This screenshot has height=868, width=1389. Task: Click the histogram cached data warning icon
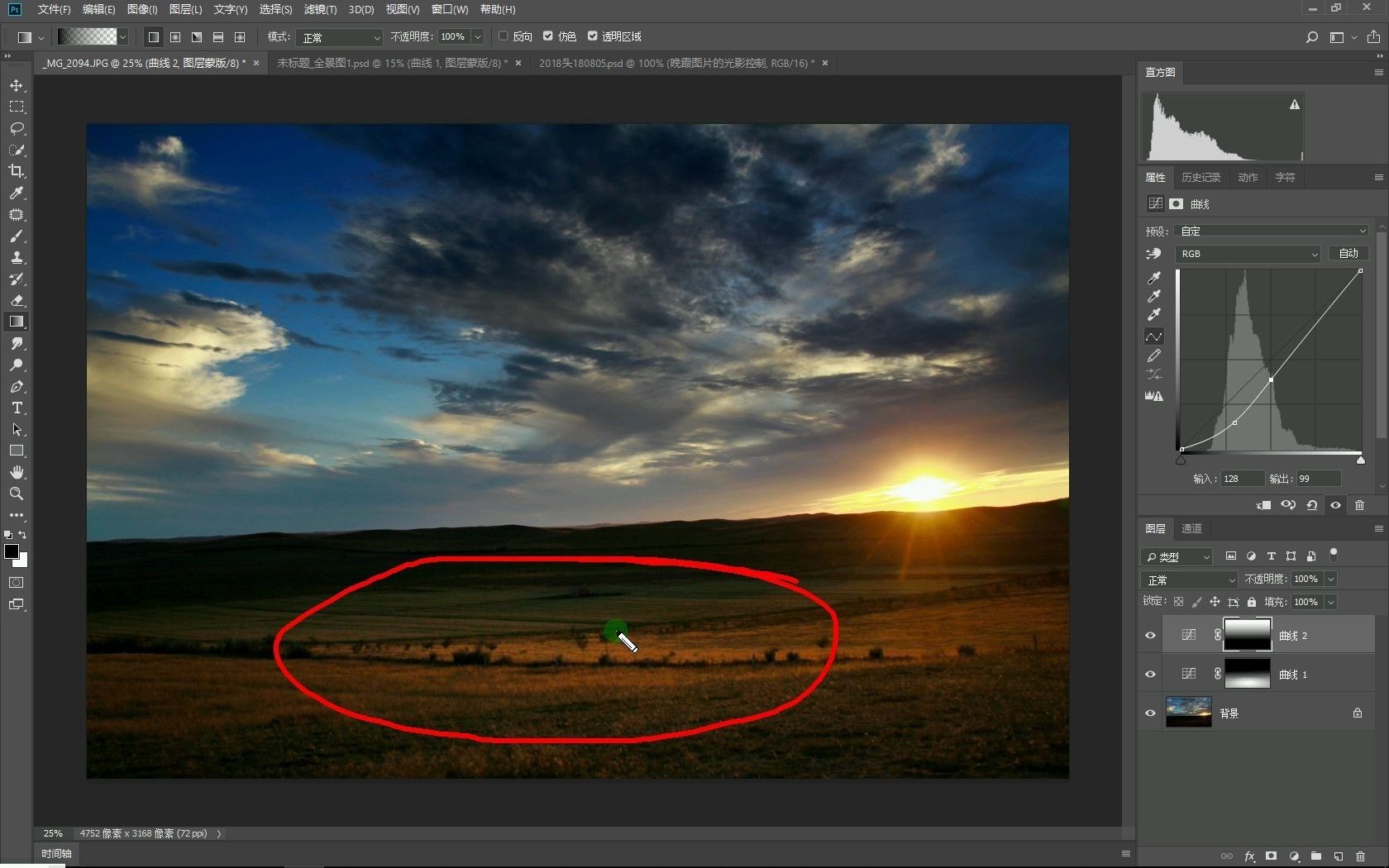[1295, 104]
